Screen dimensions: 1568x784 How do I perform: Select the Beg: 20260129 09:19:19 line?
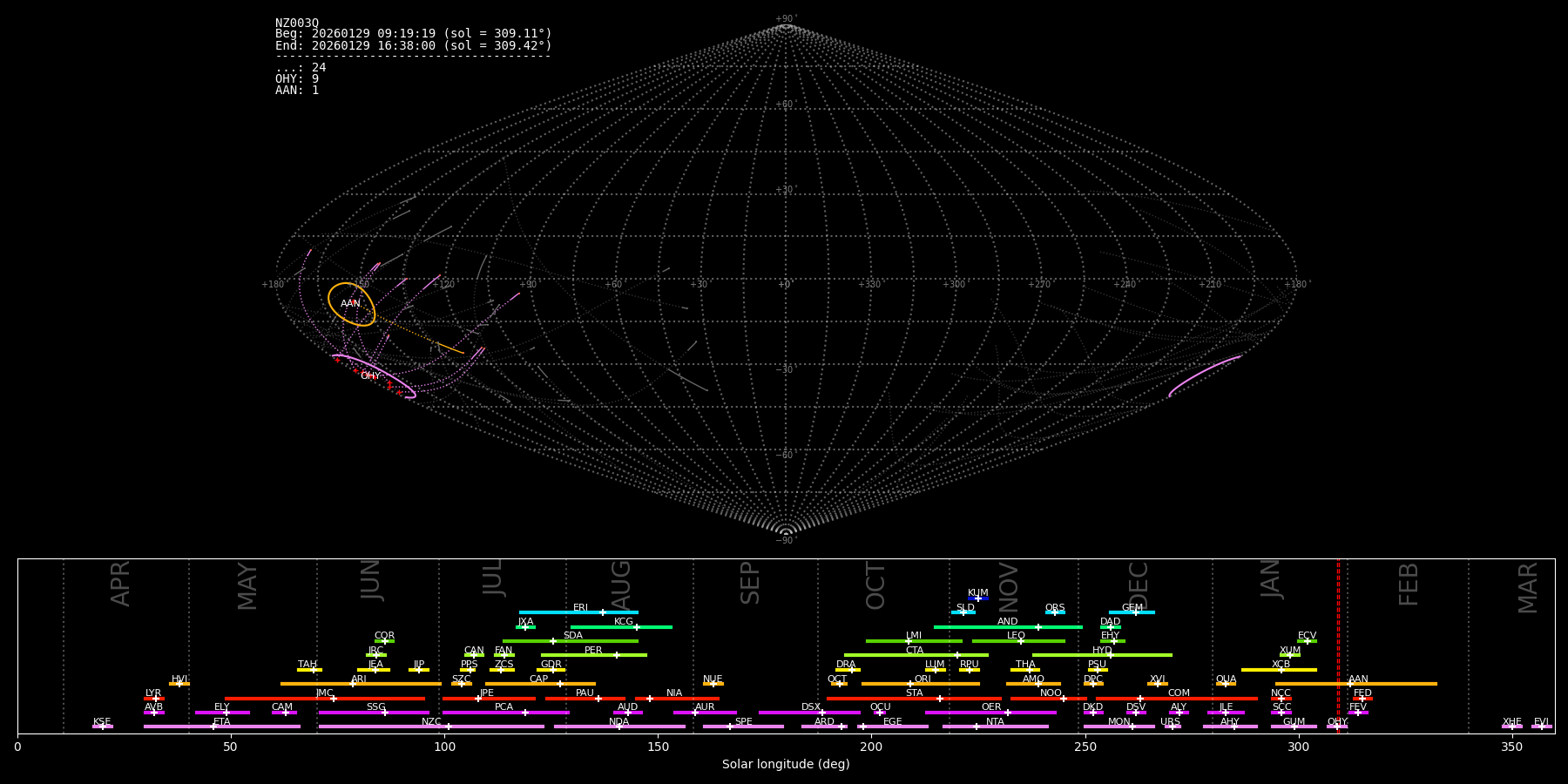click(414, 34)
